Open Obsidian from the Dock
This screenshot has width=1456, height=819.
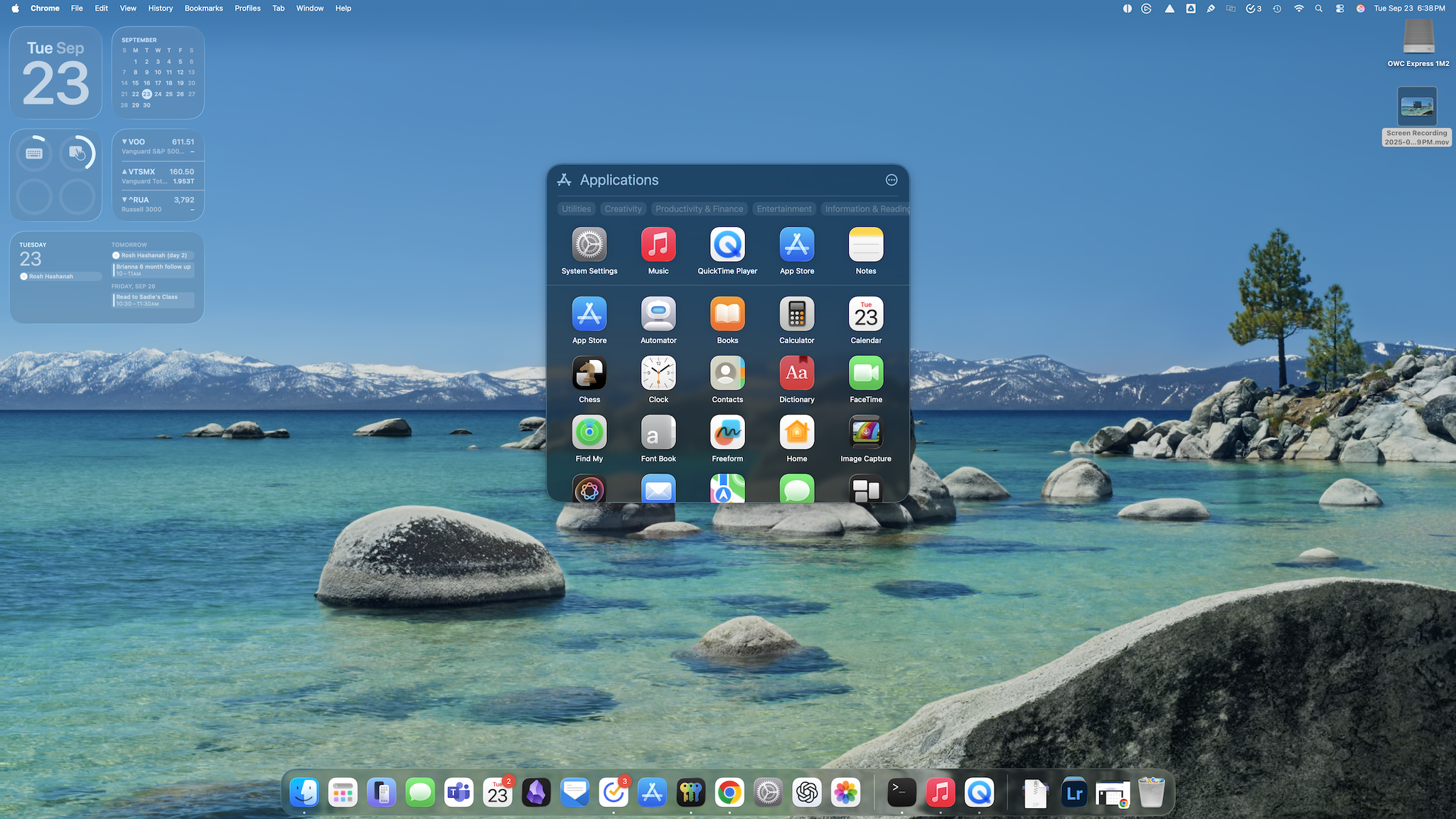(536, 792)
